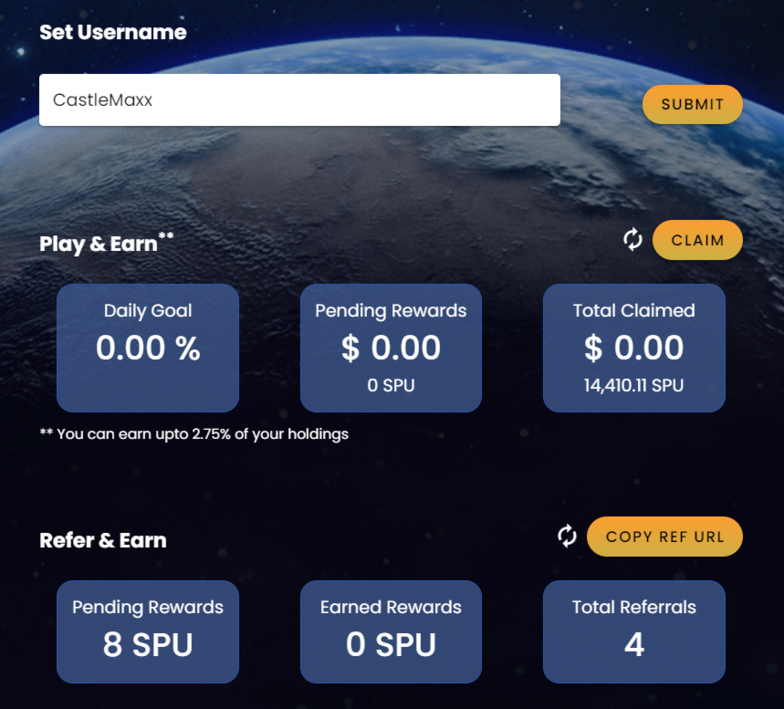Viewport: 784px width, 709px height.
Task: Open the Total Referrals card
Action: tap(634, 632)
